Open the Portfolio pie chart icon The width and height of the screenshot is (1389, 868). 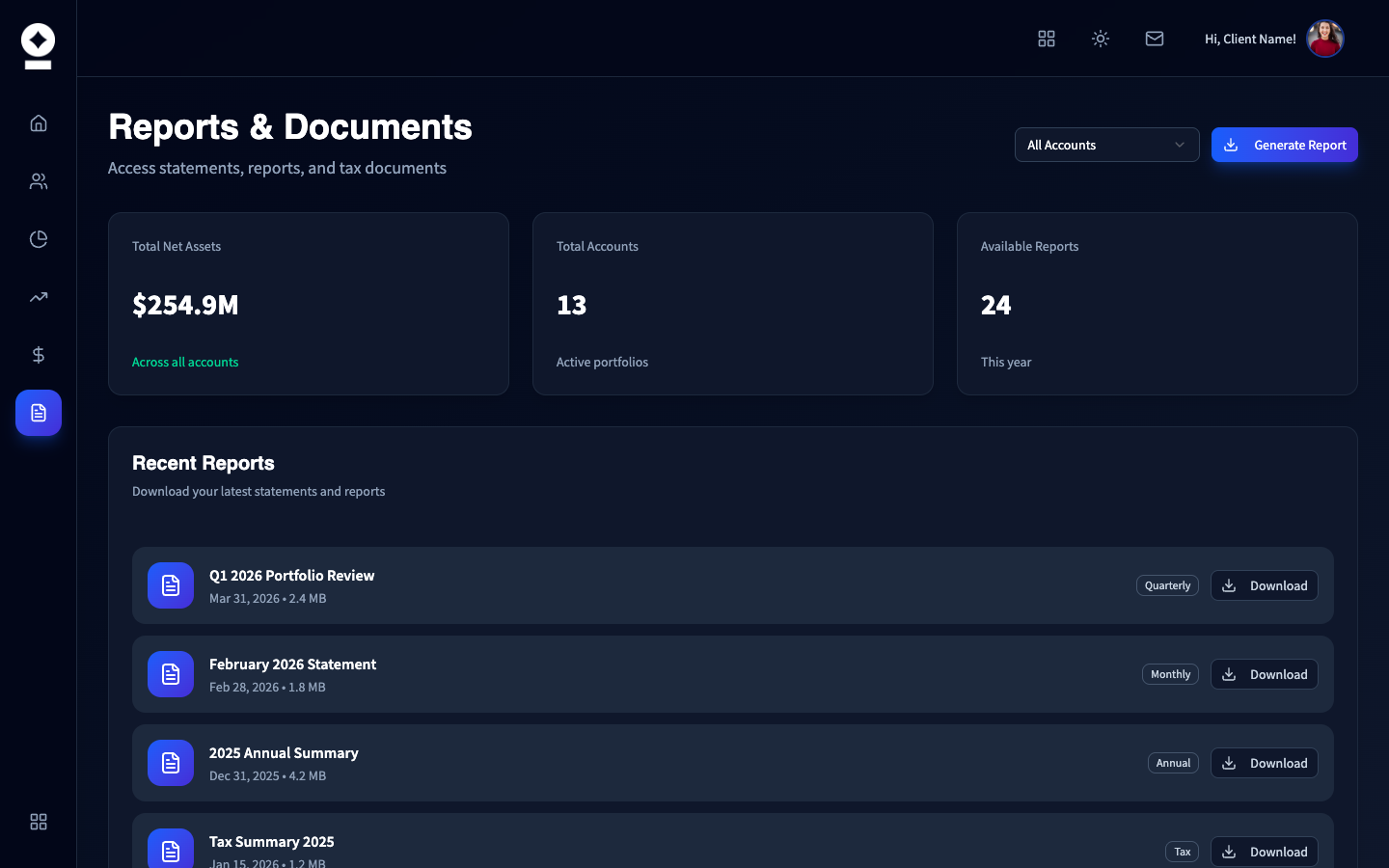coord(38,239)
